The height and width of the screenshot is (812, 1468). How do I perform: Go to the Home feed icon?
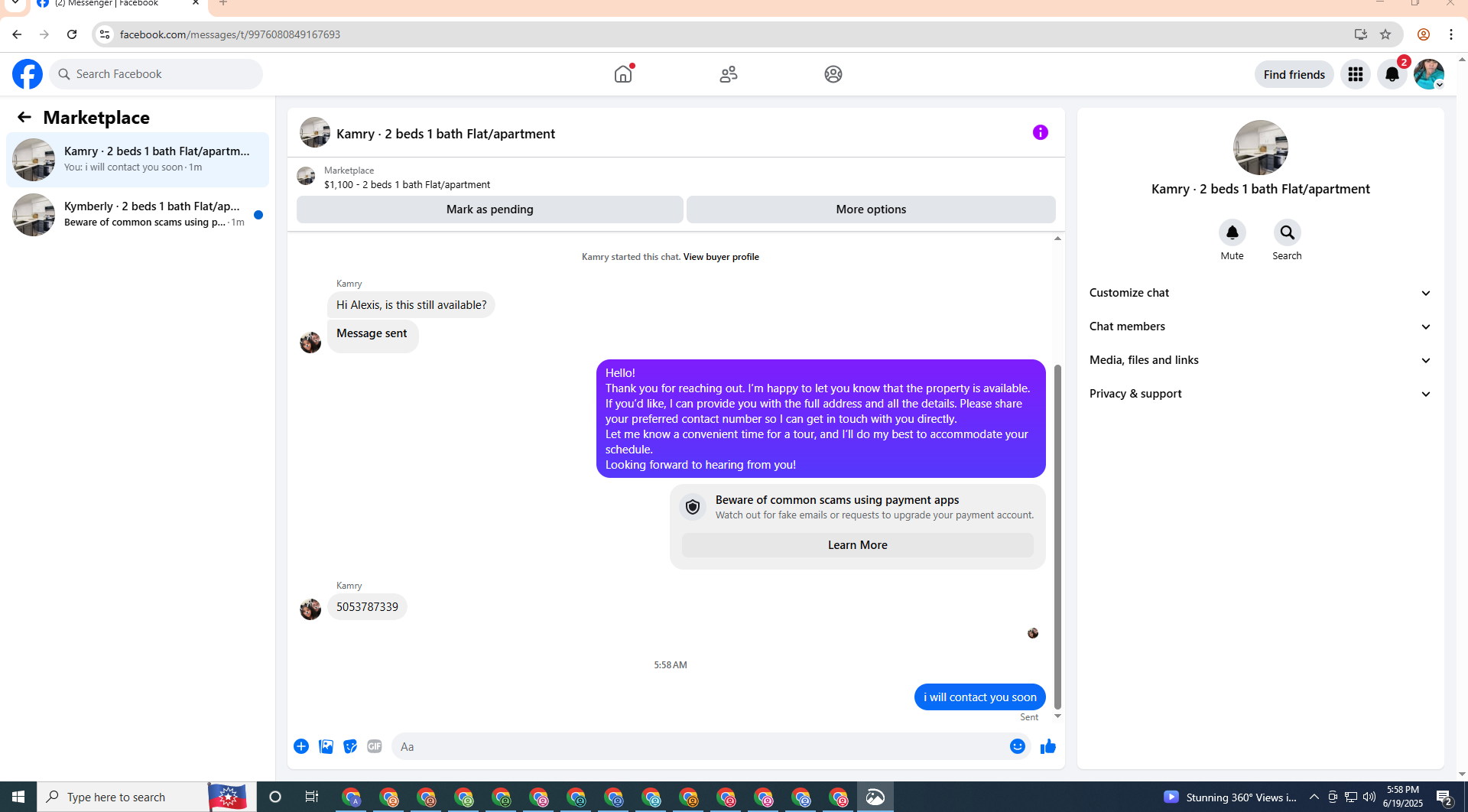[x=623, y=74]
